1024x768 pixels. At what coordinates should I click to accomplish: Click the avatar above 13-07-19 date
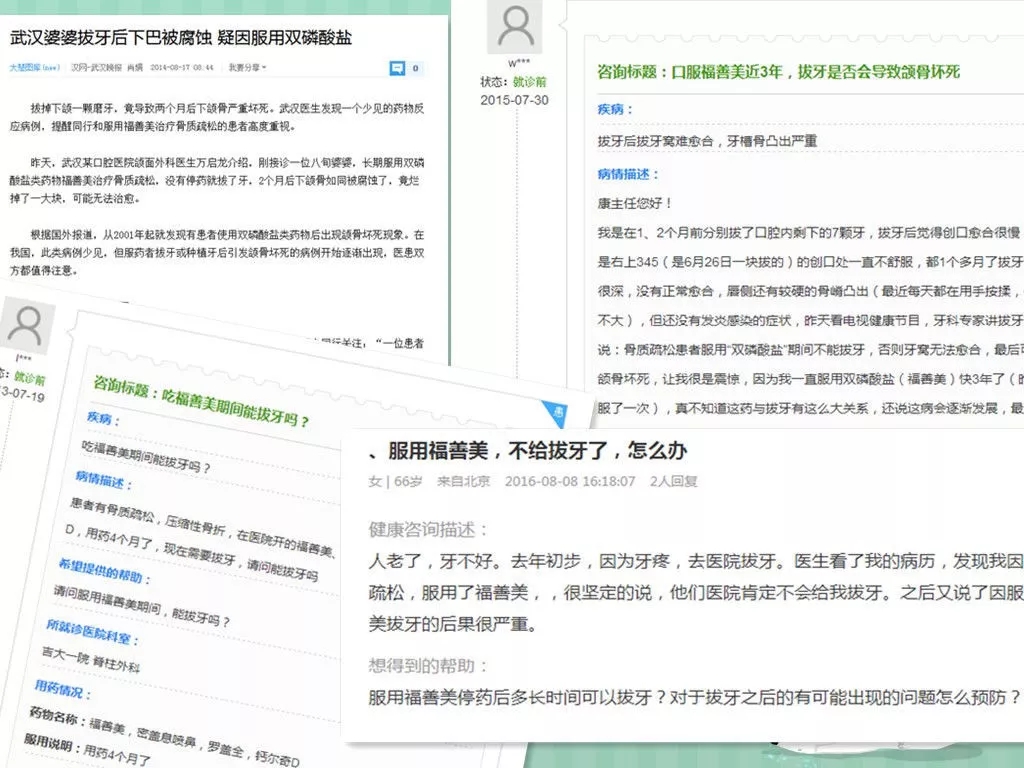pyautogui.click(x=25, y=322)
